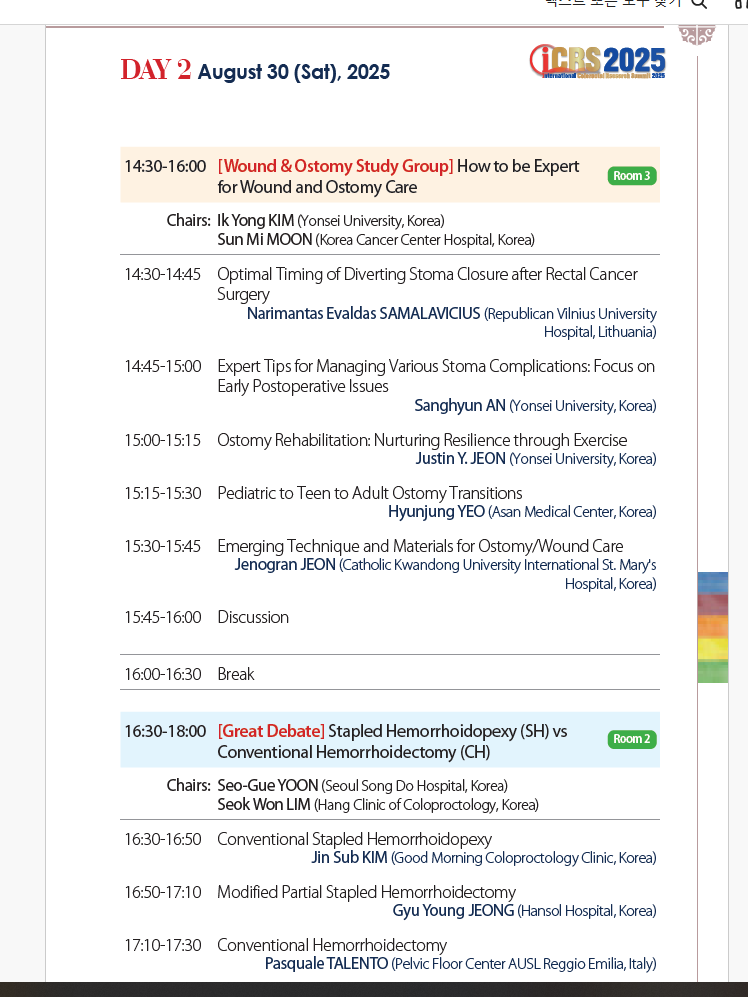Click the green Room 3 badge
The width and height of the screenshot is (748, 997).
632,176
